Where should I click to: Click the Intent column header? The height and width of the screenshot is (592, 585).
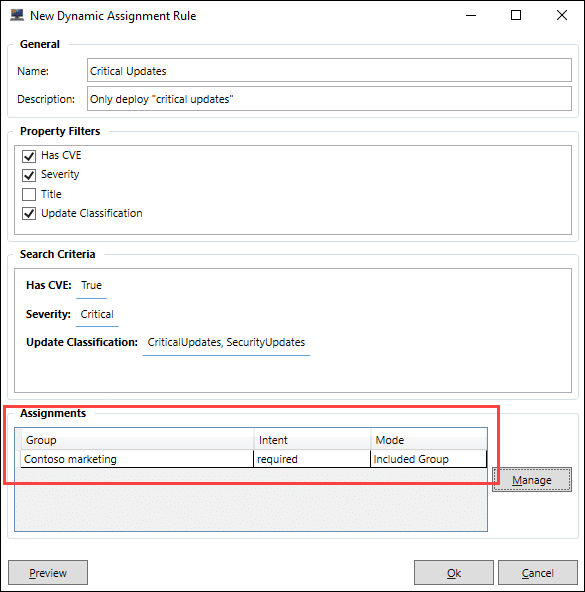click(x=312, y=440)
